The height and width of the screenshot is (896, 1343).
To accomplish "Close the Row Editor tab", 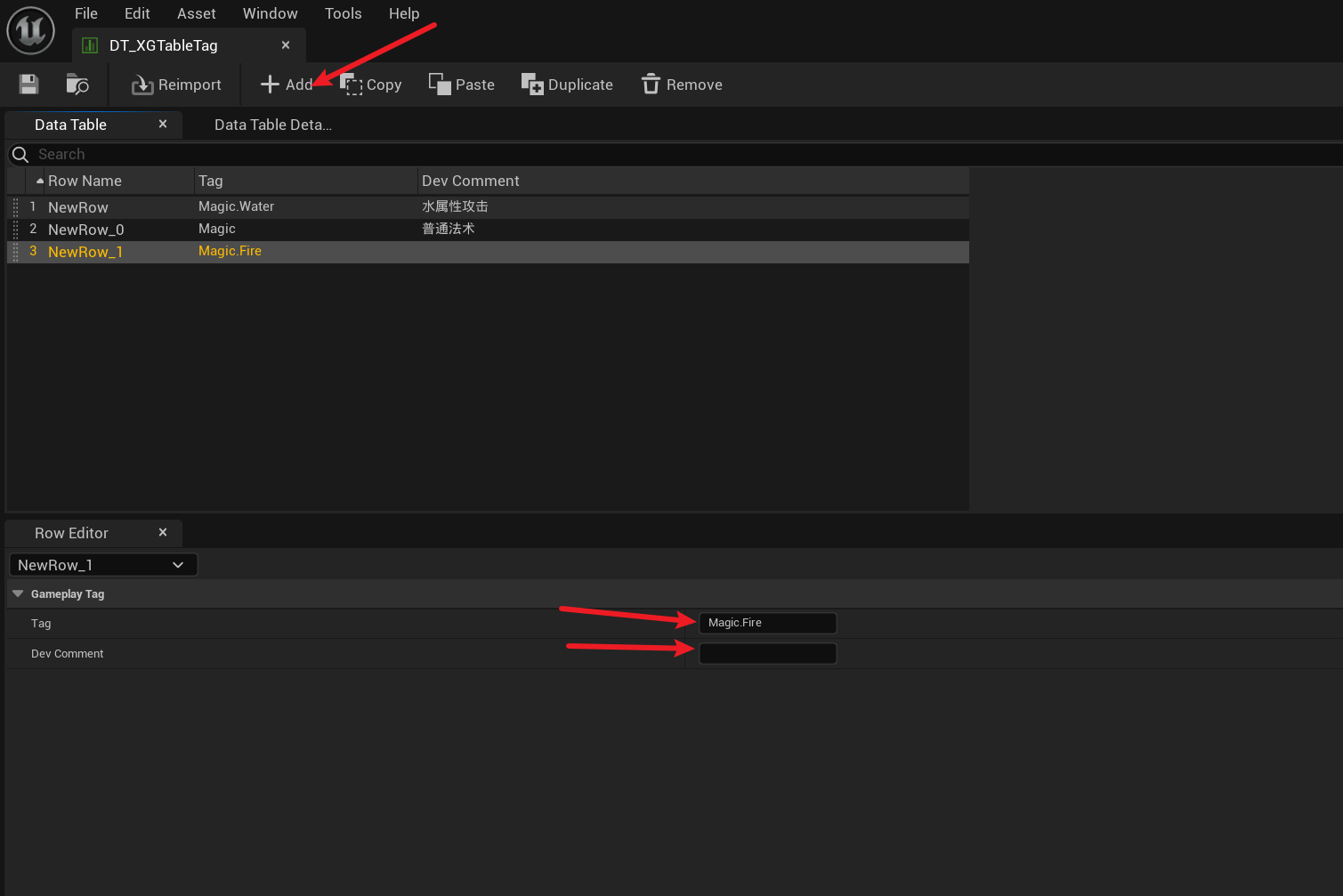I will coord(163,532).
